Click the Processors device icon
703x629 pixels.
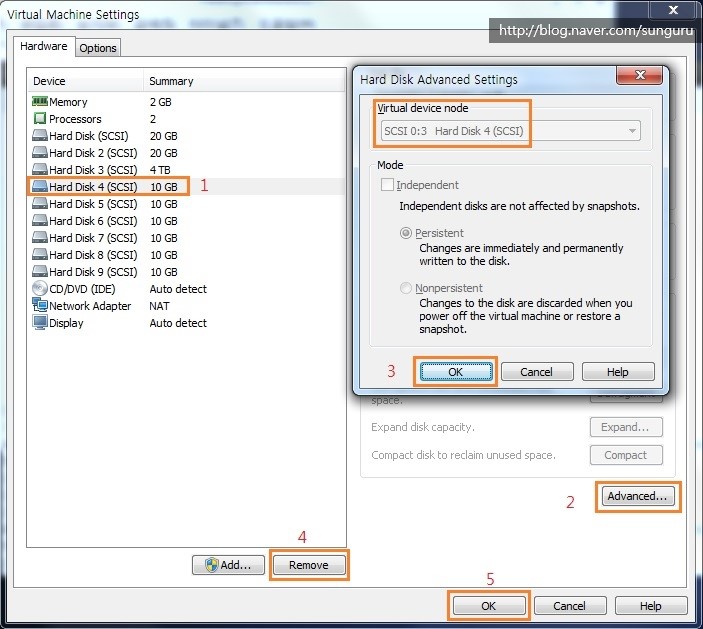40,119
